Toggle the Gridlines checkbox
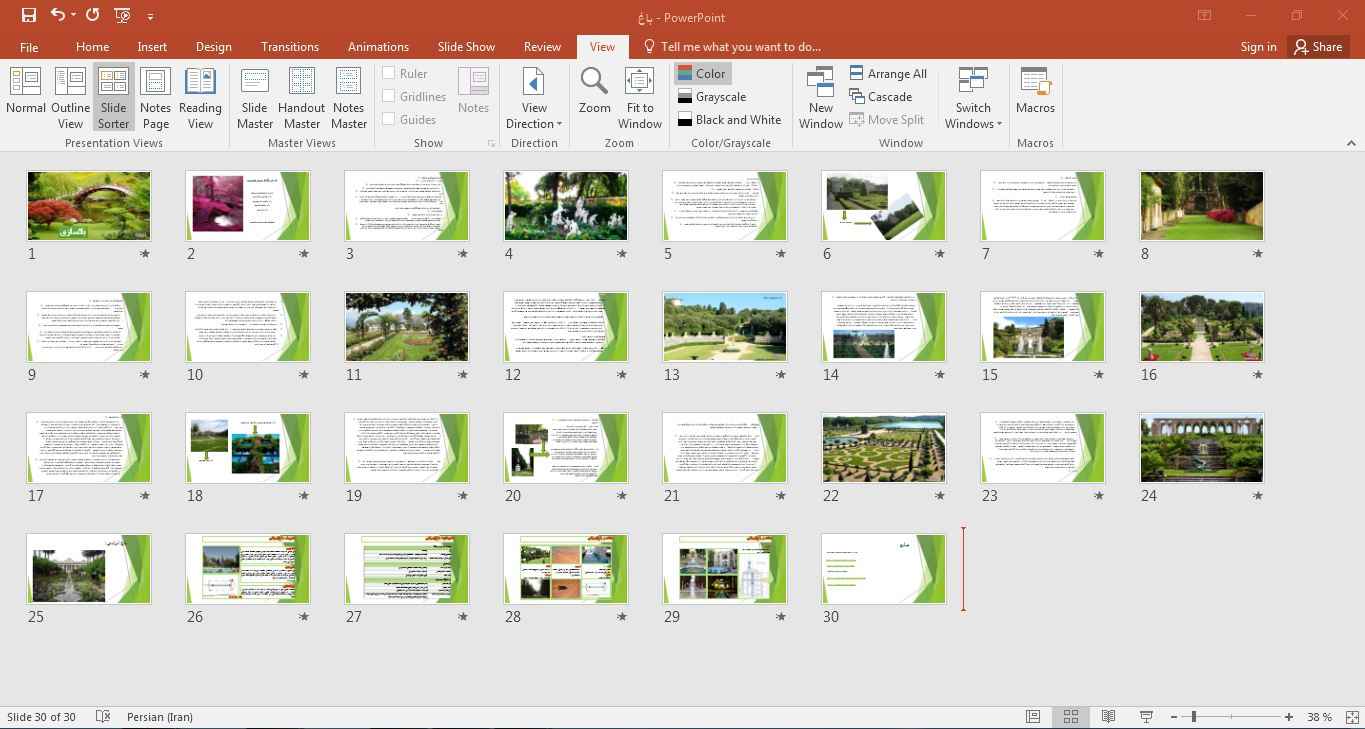The width and height of the screenshot is (1365, 729). click(389, 96)
